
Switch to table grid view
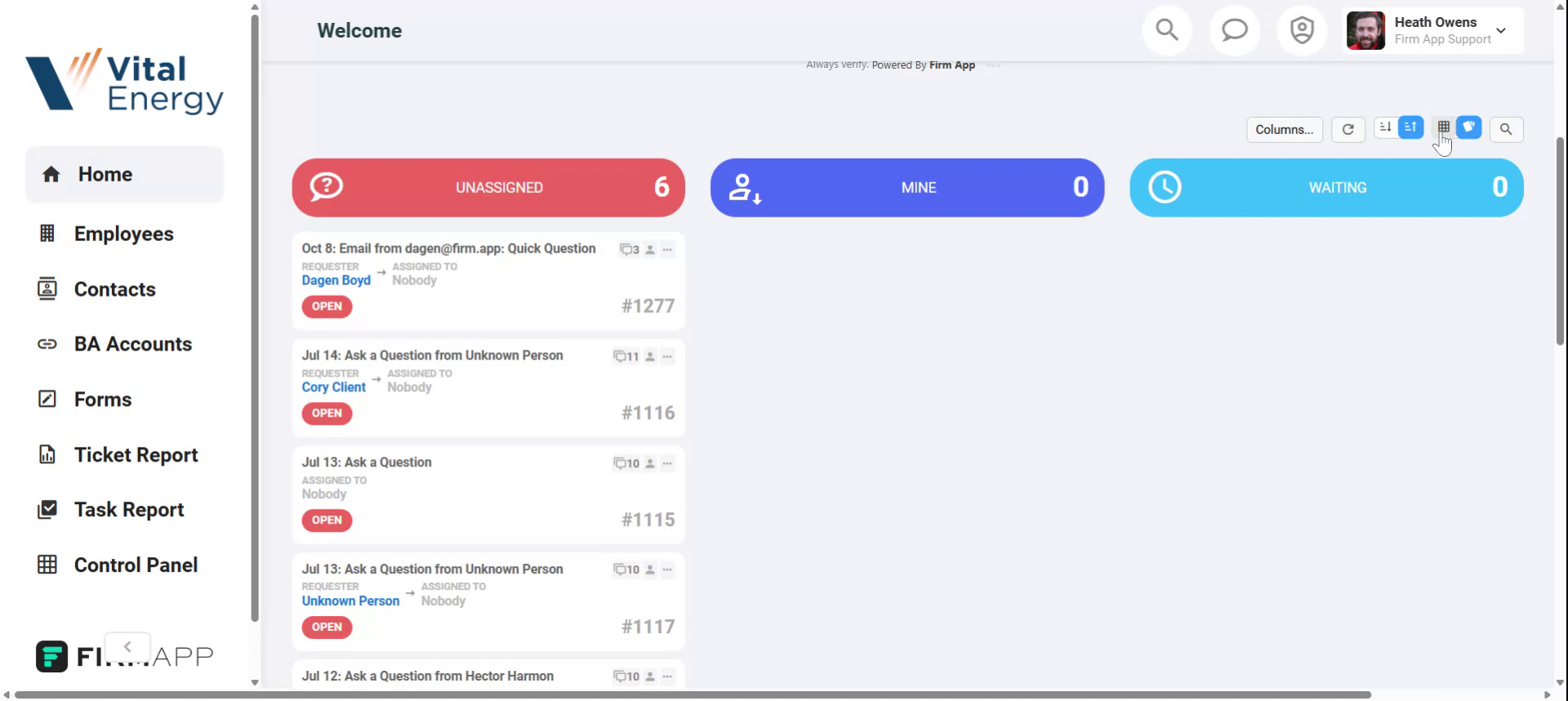click(1443, 127)
